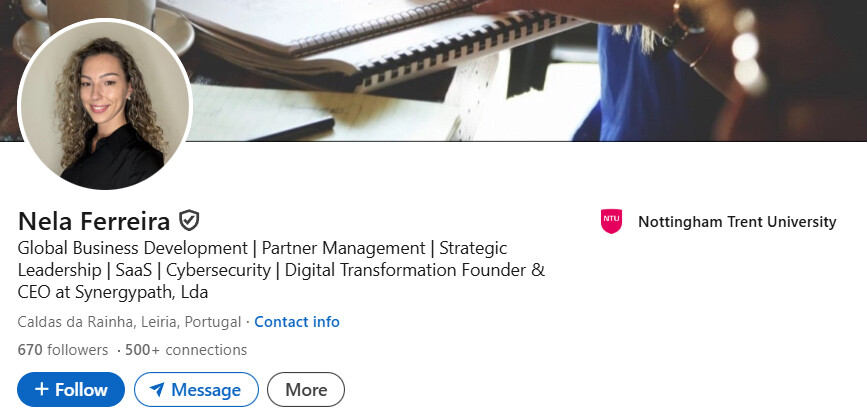The image size is (867, 420).
Task: Click the verification shield badge beside the name
Action: [x=189, y=220]
